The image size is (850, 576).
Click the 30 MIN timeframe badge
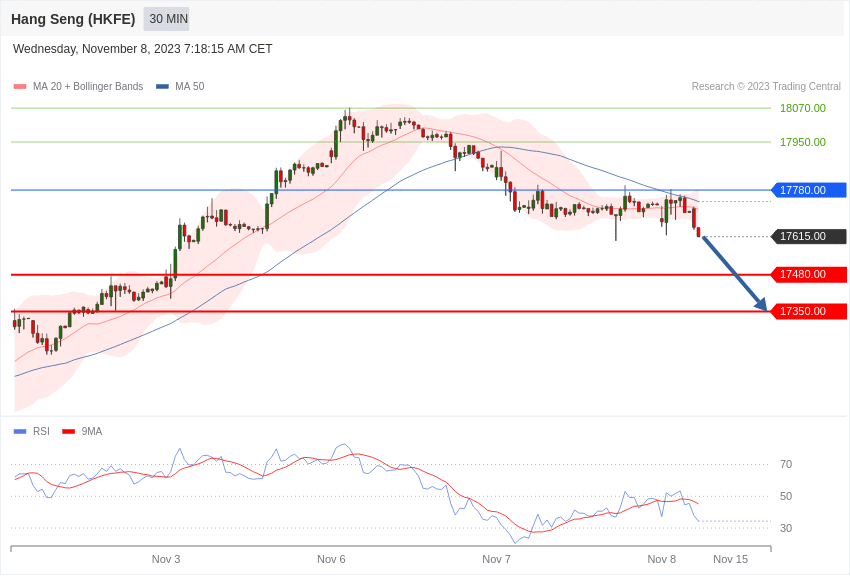166,19
